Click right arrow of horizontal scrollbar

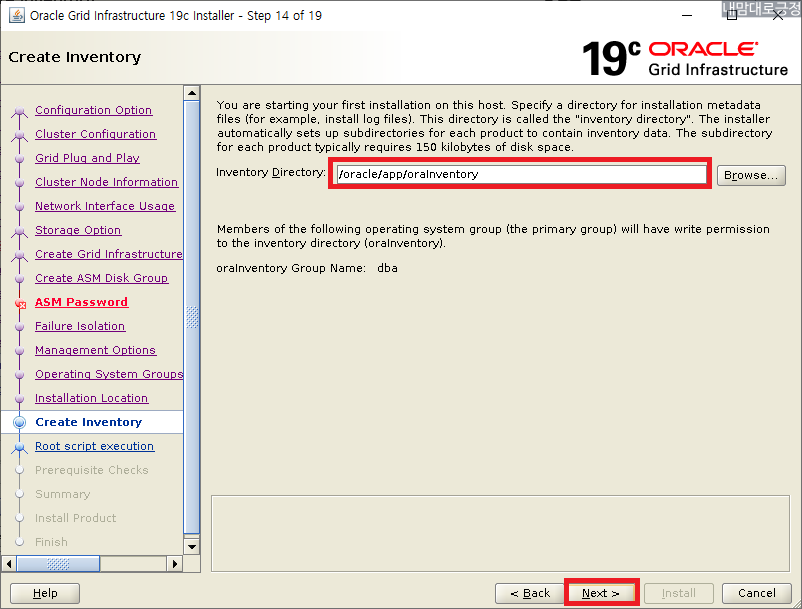[175, 564]
